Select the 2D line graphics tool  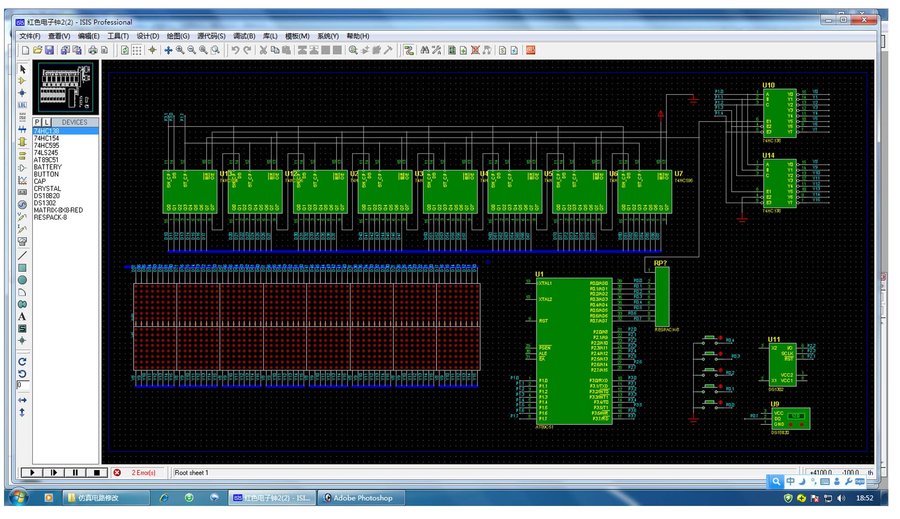pyautogui.click(x=22, y=255)
